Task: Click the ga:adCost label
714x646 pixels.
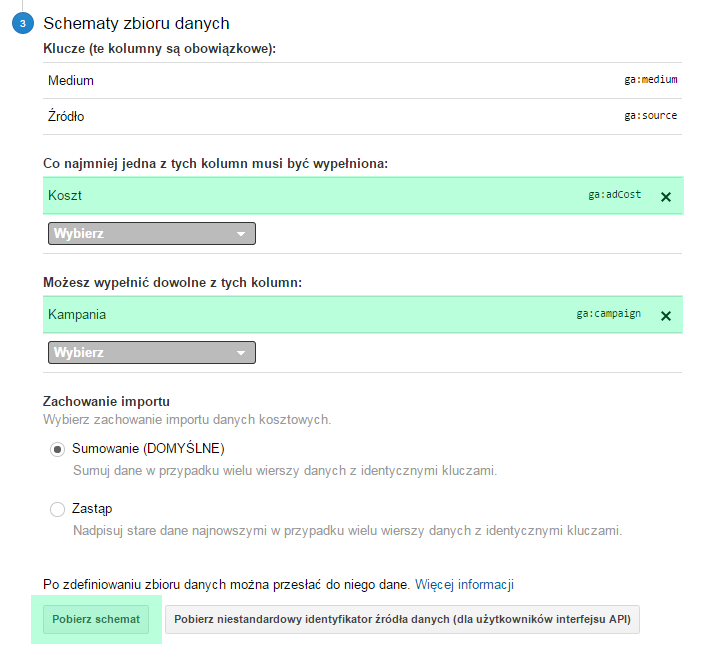Action: tap(614, 194)
